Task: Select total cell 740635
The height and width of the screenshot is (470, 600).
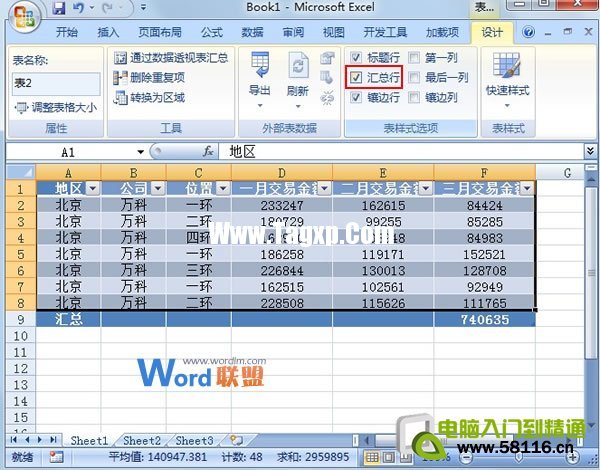Action: 484,320
